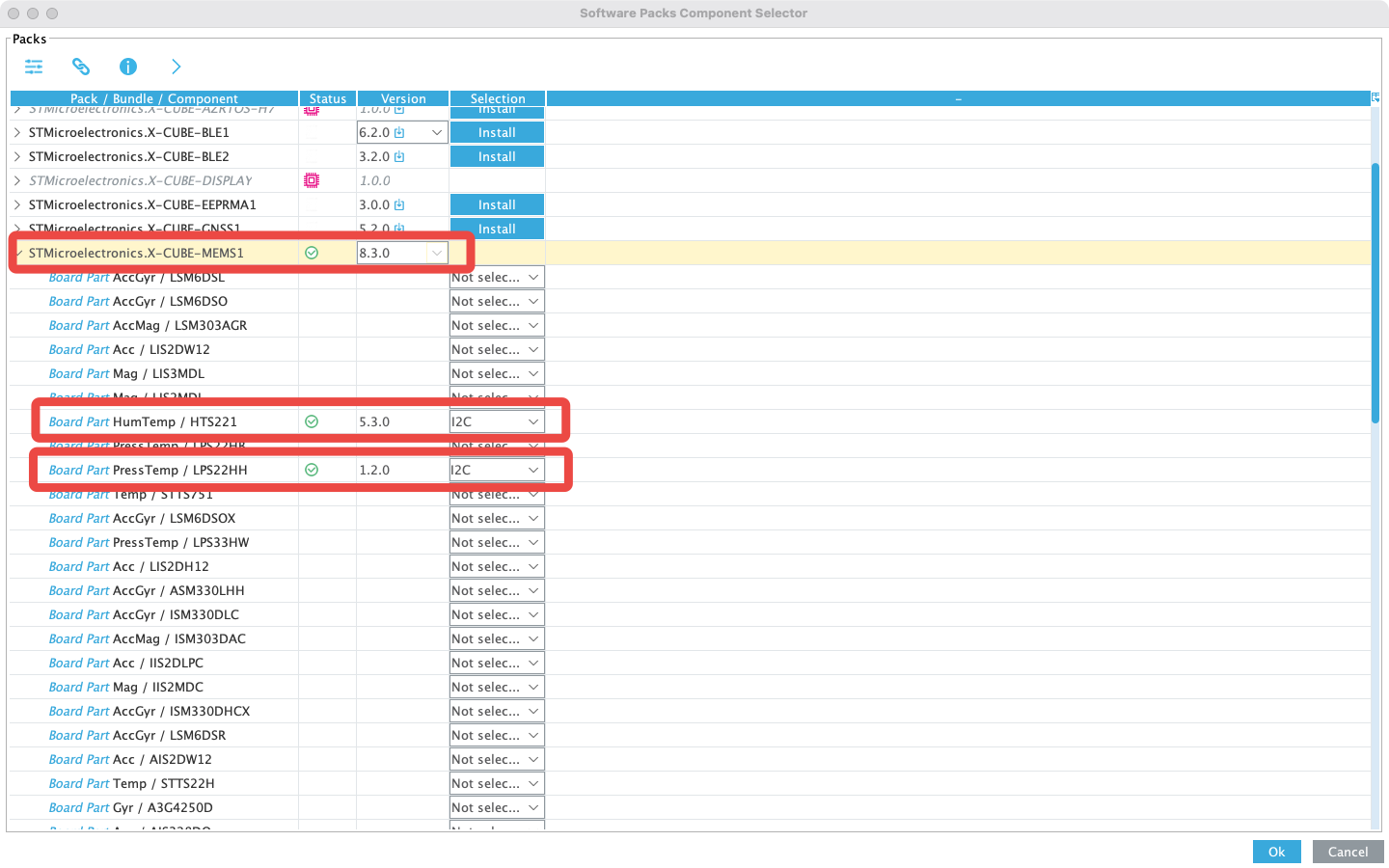Select the HumTemp / HTS221 row
The width and height of the screenshot is (1389, 868).
pos(691,421)
